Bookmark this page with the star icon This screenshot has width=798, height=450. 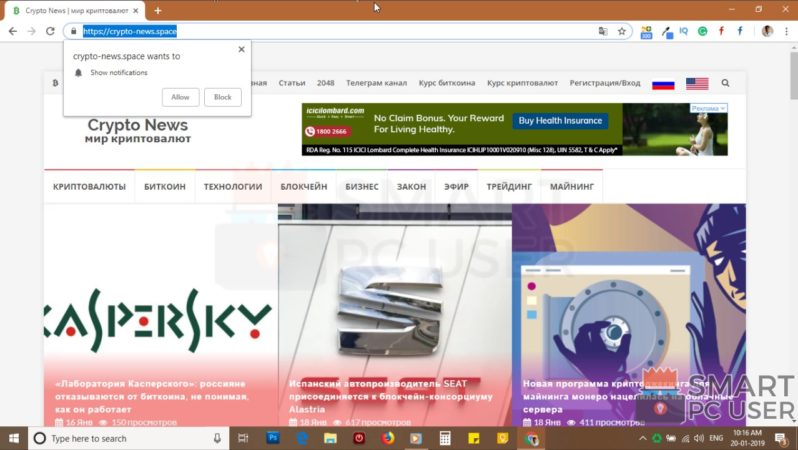coord(621,31)
